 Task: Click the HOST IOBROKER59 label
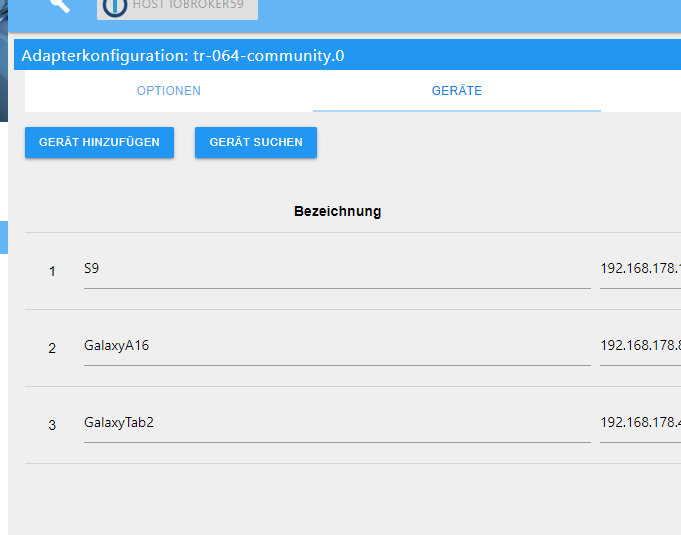[188, 5]
